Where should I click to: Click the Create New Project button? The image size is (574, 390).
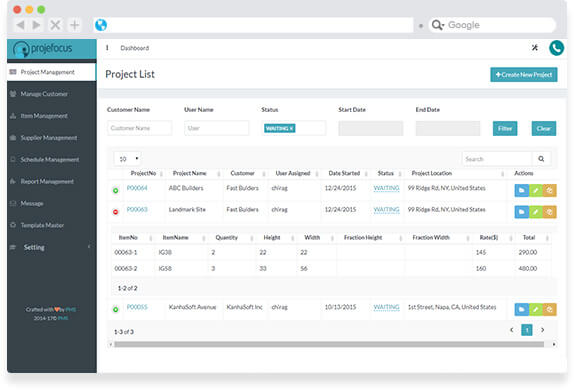pos(524,75)
